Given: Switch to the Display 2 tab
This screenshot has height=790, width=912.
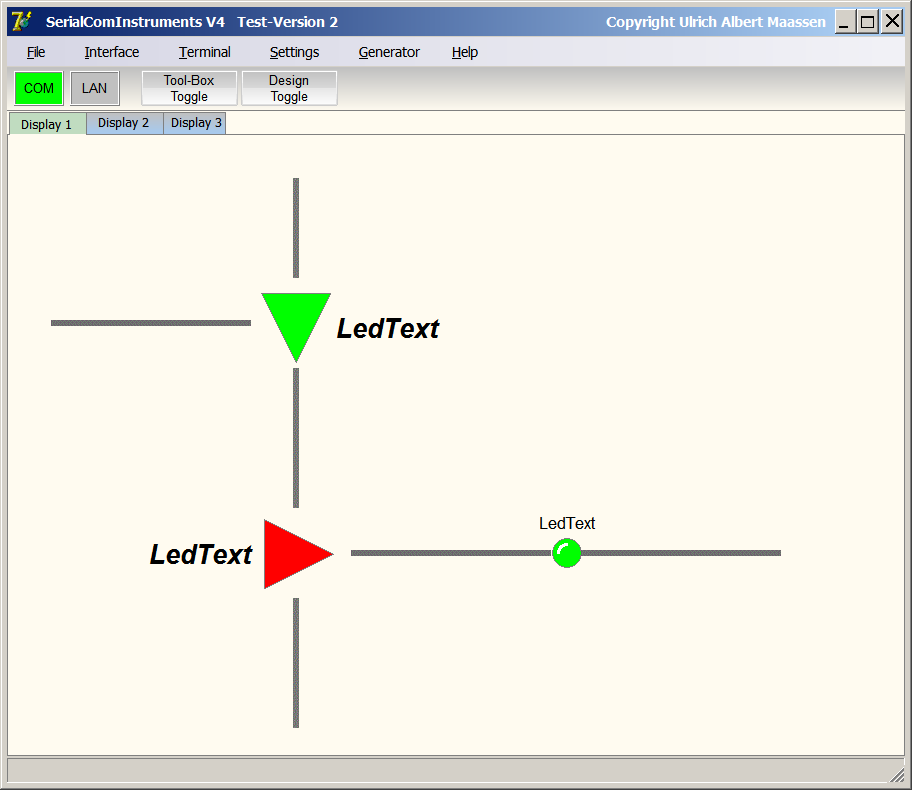Looking at the screenshot, I should pos(124,123).
